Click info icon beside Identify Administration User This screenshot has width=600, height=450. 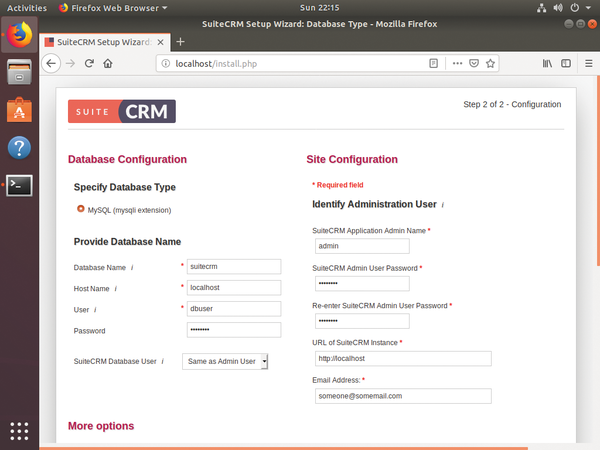click(443, 205)
